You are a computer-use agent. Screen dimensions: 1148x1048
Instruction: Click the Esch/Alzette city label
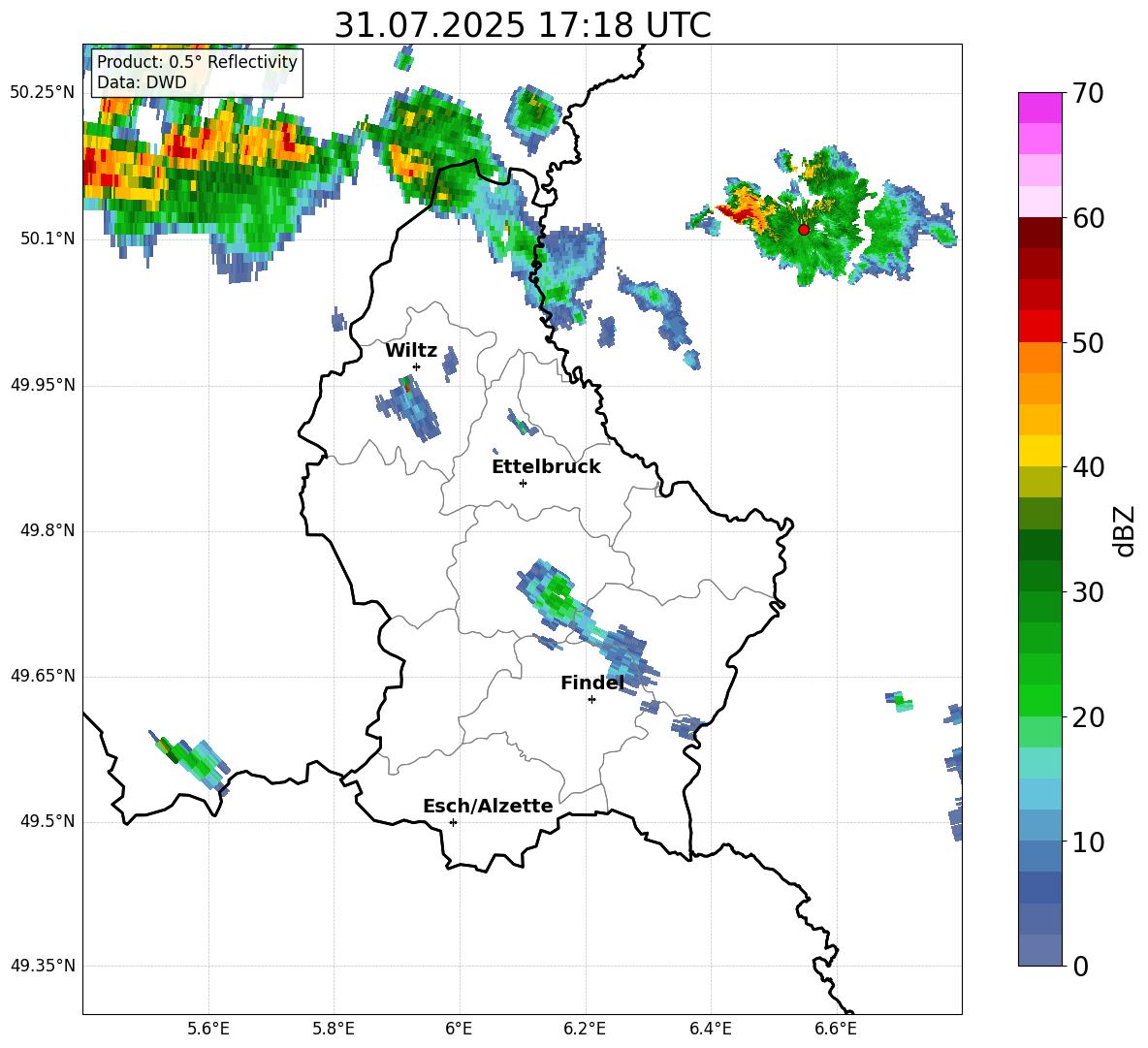pyautogui.click(x=488, y=806)
